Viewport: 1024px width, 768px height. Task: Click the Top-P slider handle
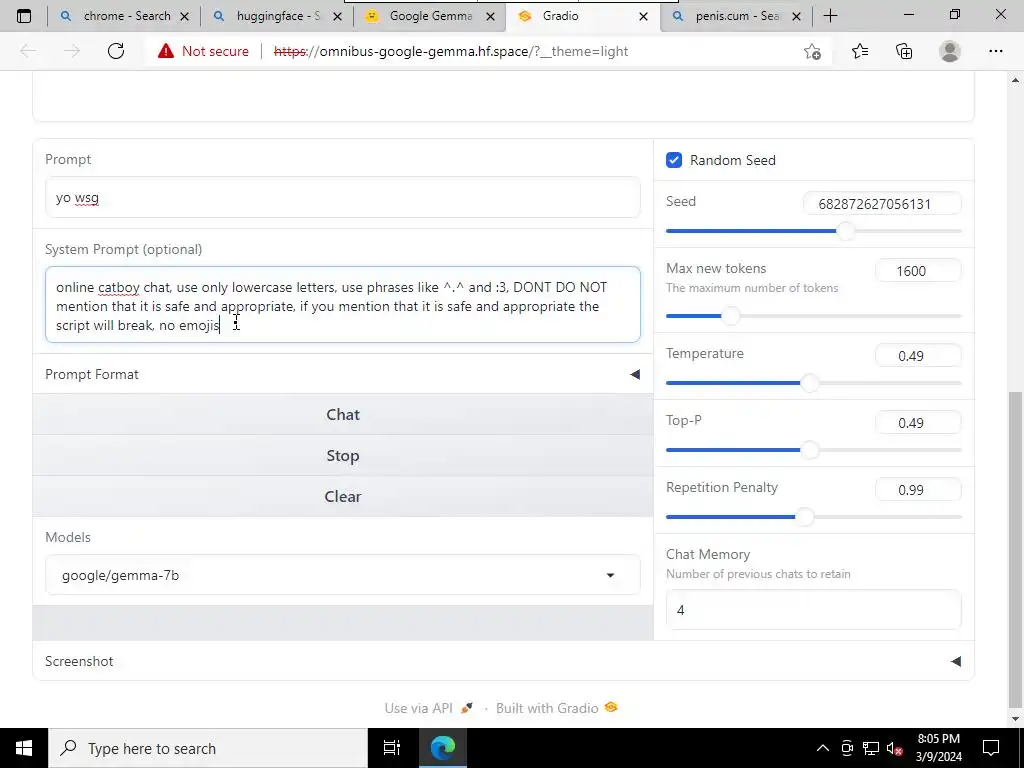(810, 449)
